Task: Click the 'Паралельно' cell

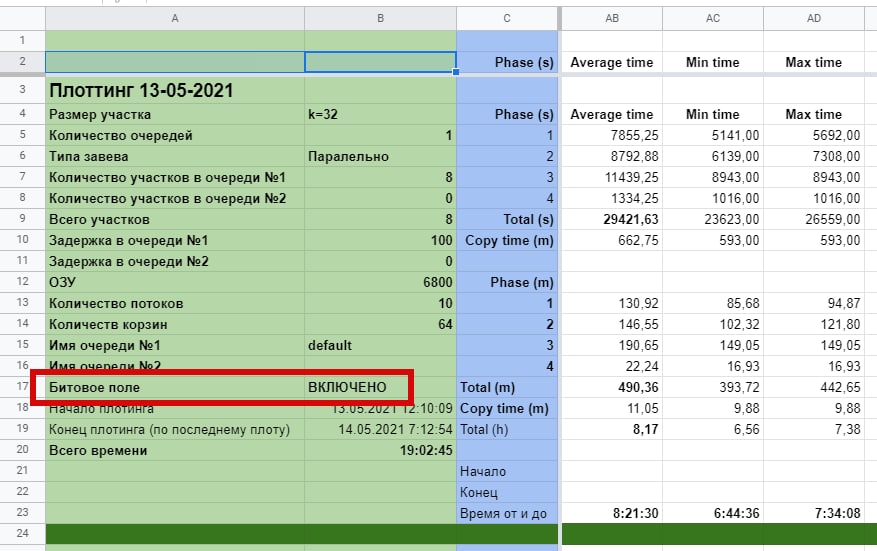Action: tap(380, 156)
